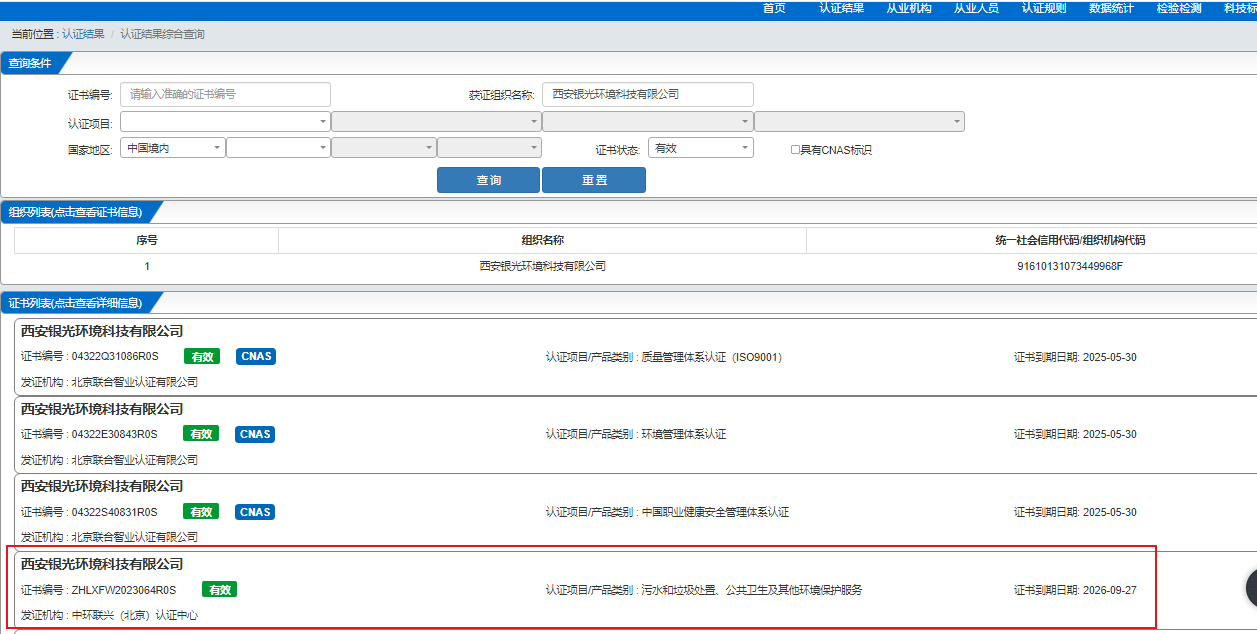The image size is (1257, 634).
Task: Click CNAS badge on occupational health certificate
Action: [255, 512]
